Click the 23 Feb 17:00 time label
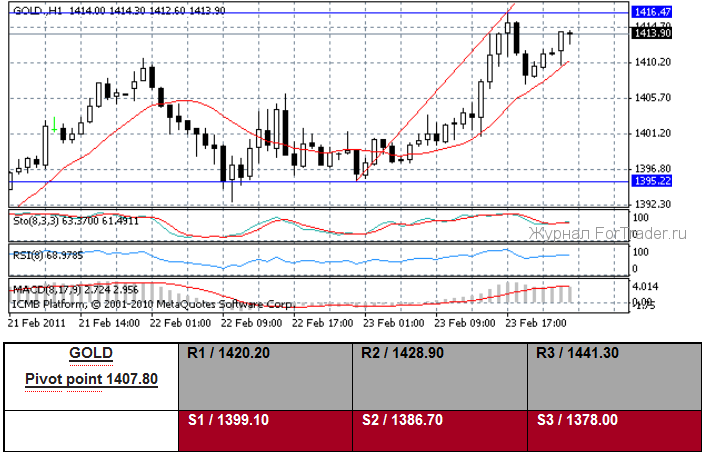705x455 pixels. pyautogui.click(x=536, y=323)
